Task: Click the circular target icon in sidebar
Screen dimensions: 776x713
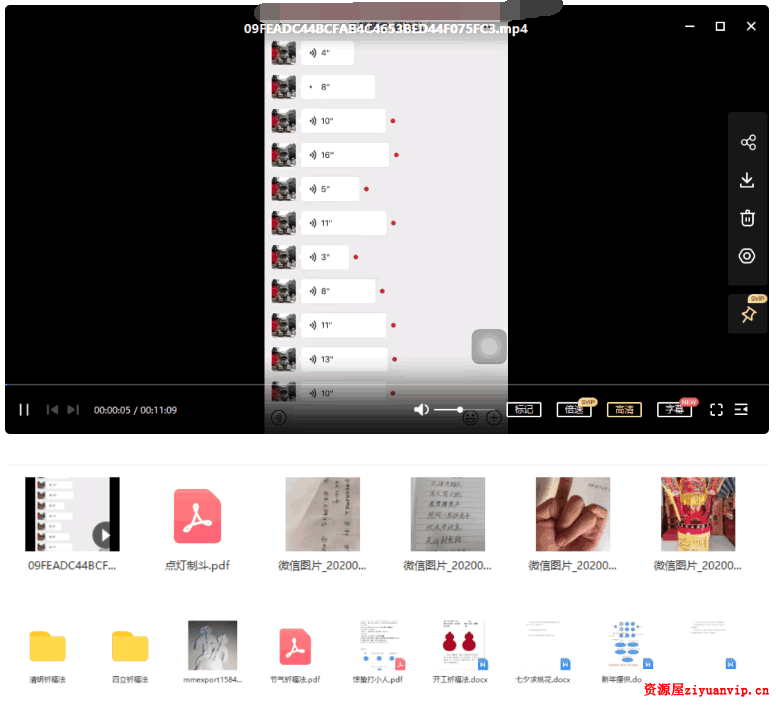Action: (x=747, y=256)
